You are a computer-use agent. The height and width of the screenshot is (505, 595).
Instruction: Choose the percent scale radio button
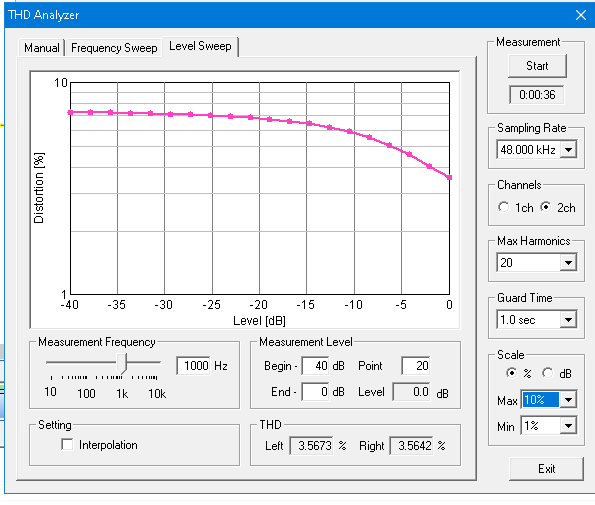pyautogui.click(x=512, y=373)
